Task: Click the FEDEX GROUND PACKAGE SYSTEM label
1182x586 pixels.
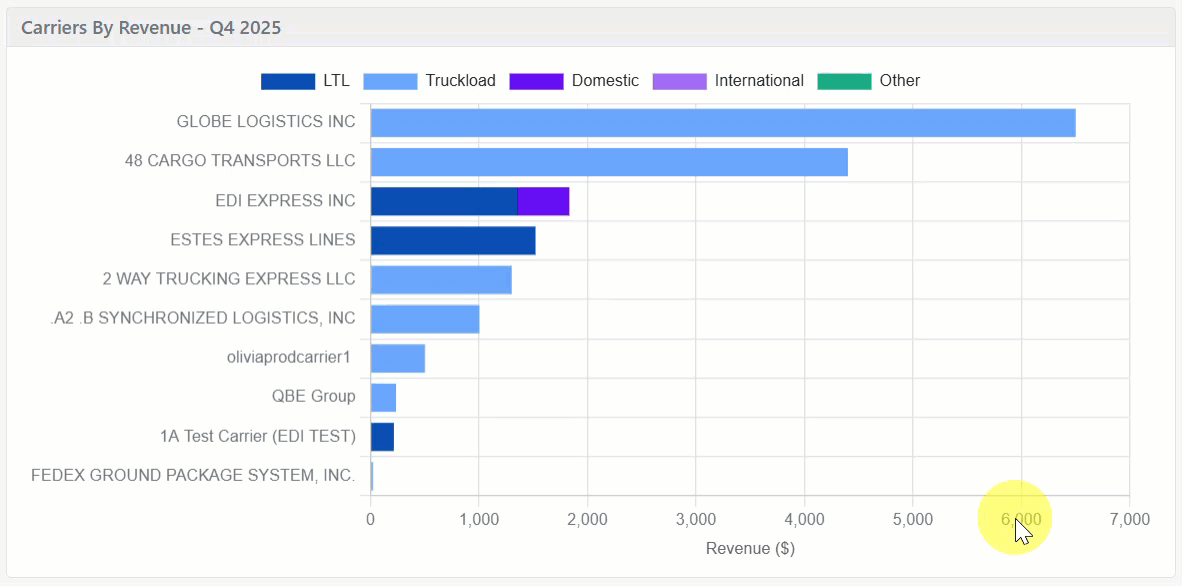Action: (x=193, y=476)
